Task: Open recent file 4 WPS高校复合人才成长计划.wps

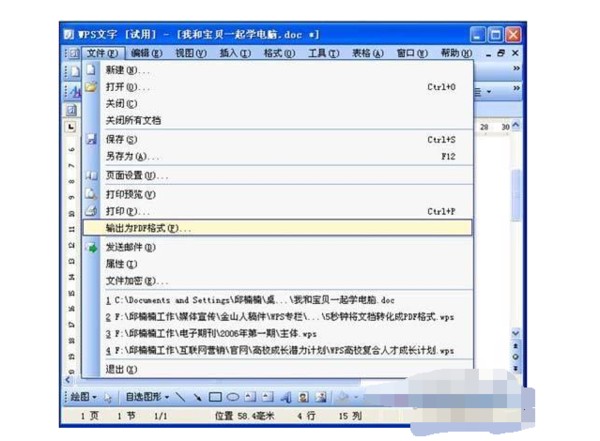Action: tap(278, 350)
